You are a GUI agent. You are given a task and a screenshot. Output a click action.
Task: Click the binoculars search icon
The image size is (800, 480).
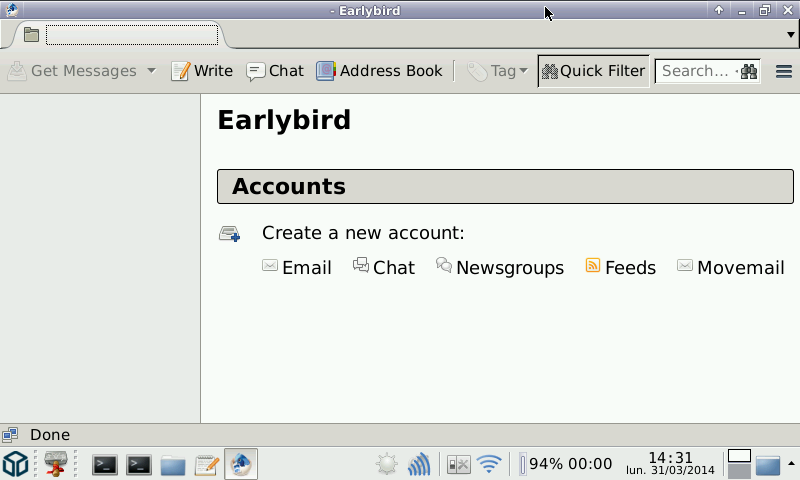click(748, 71)
